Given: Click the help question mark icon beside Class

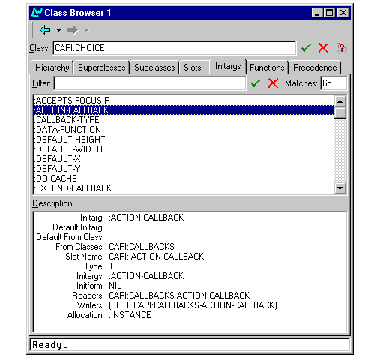Looking at the screenshot, I should pyautogui.click(x=341, y=48).
